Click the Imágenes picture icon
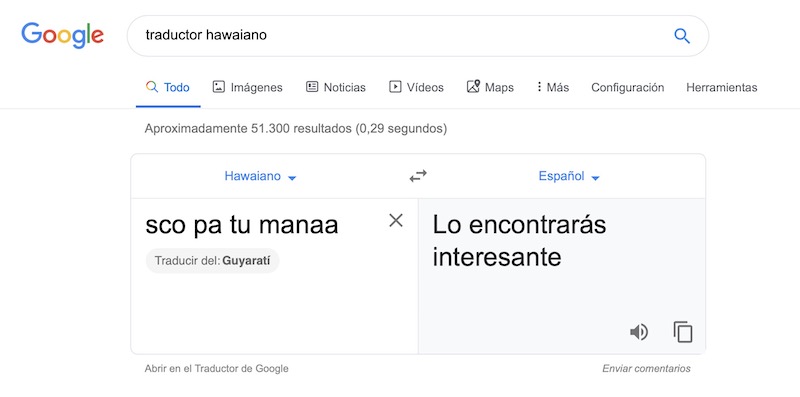Viewport: 800px width, 397px height. (218, 87)
